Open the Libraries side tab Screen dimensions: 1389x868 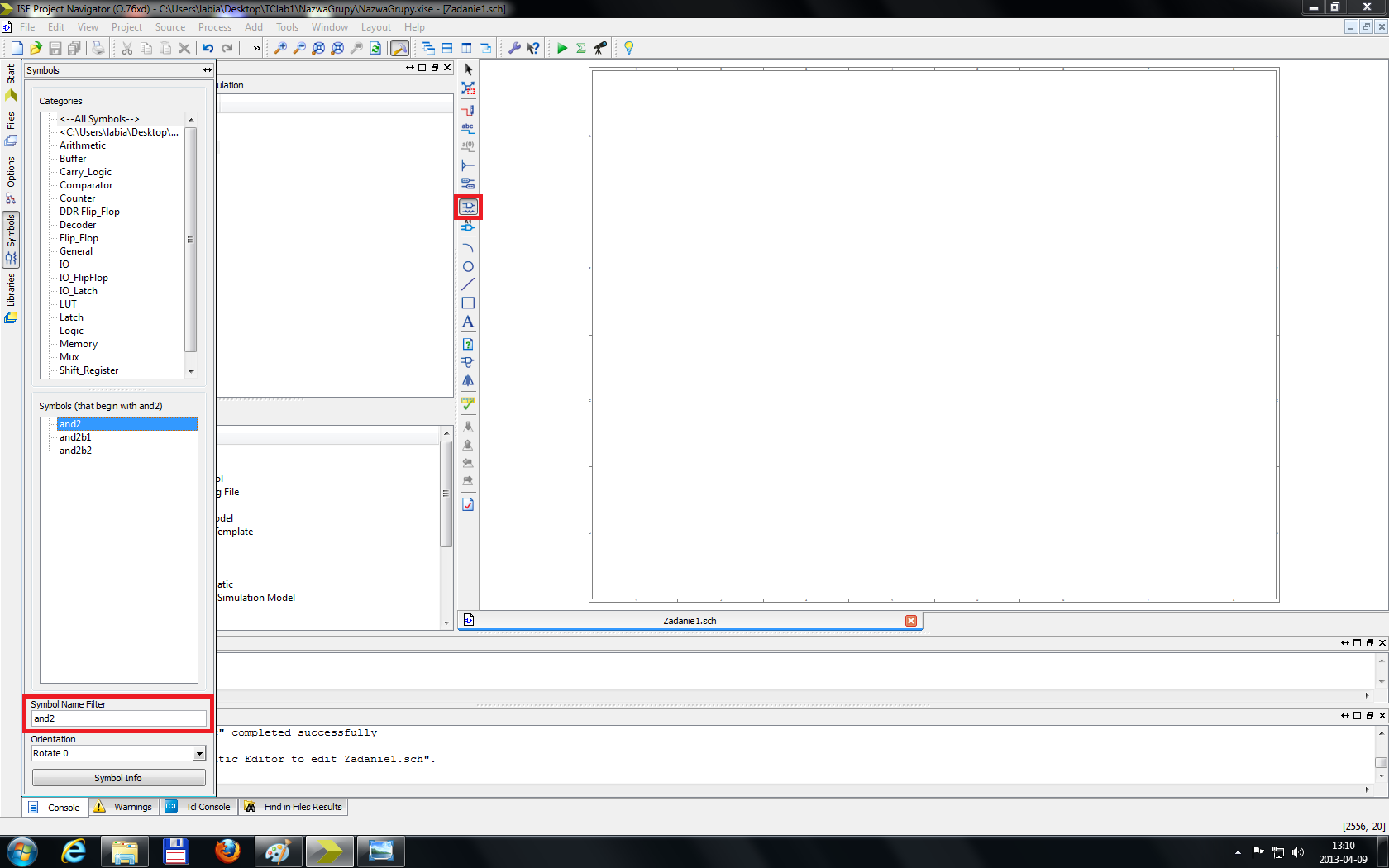pos(11,298)
